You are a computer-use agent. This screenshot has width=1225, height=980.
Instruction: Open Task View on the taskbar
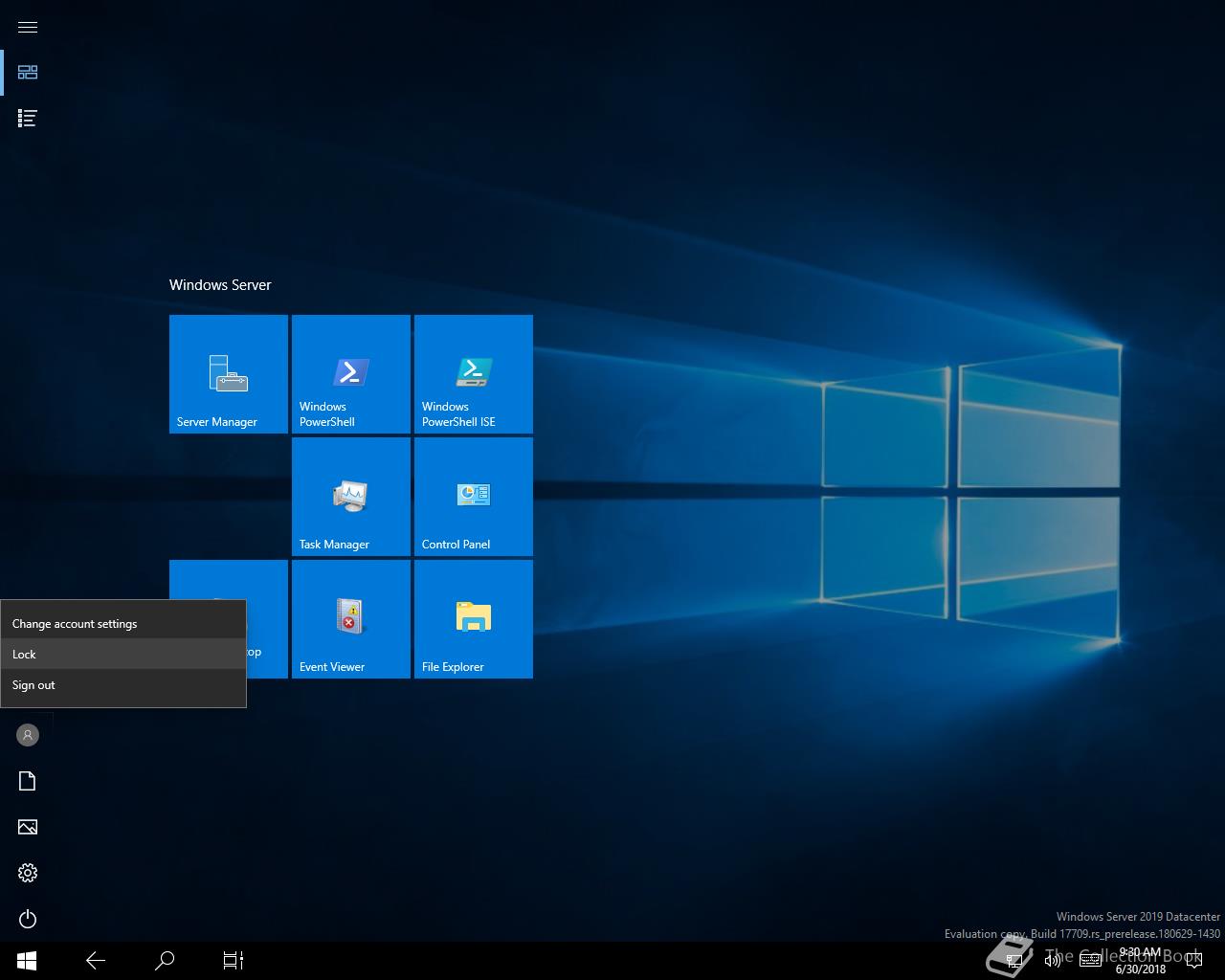(234, 960)
